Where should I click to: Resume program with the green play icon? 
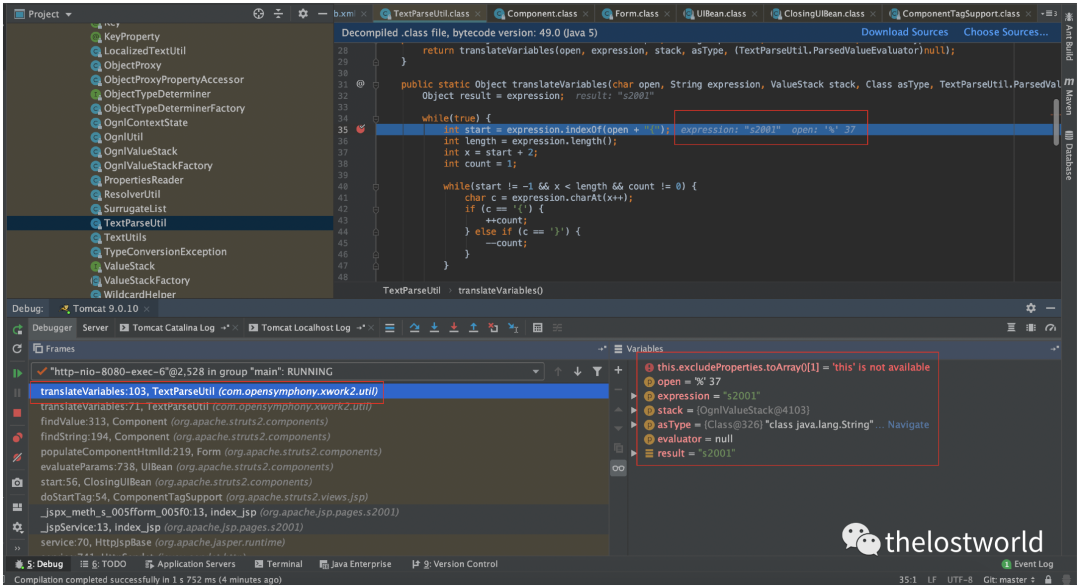(x=17, y=372)
